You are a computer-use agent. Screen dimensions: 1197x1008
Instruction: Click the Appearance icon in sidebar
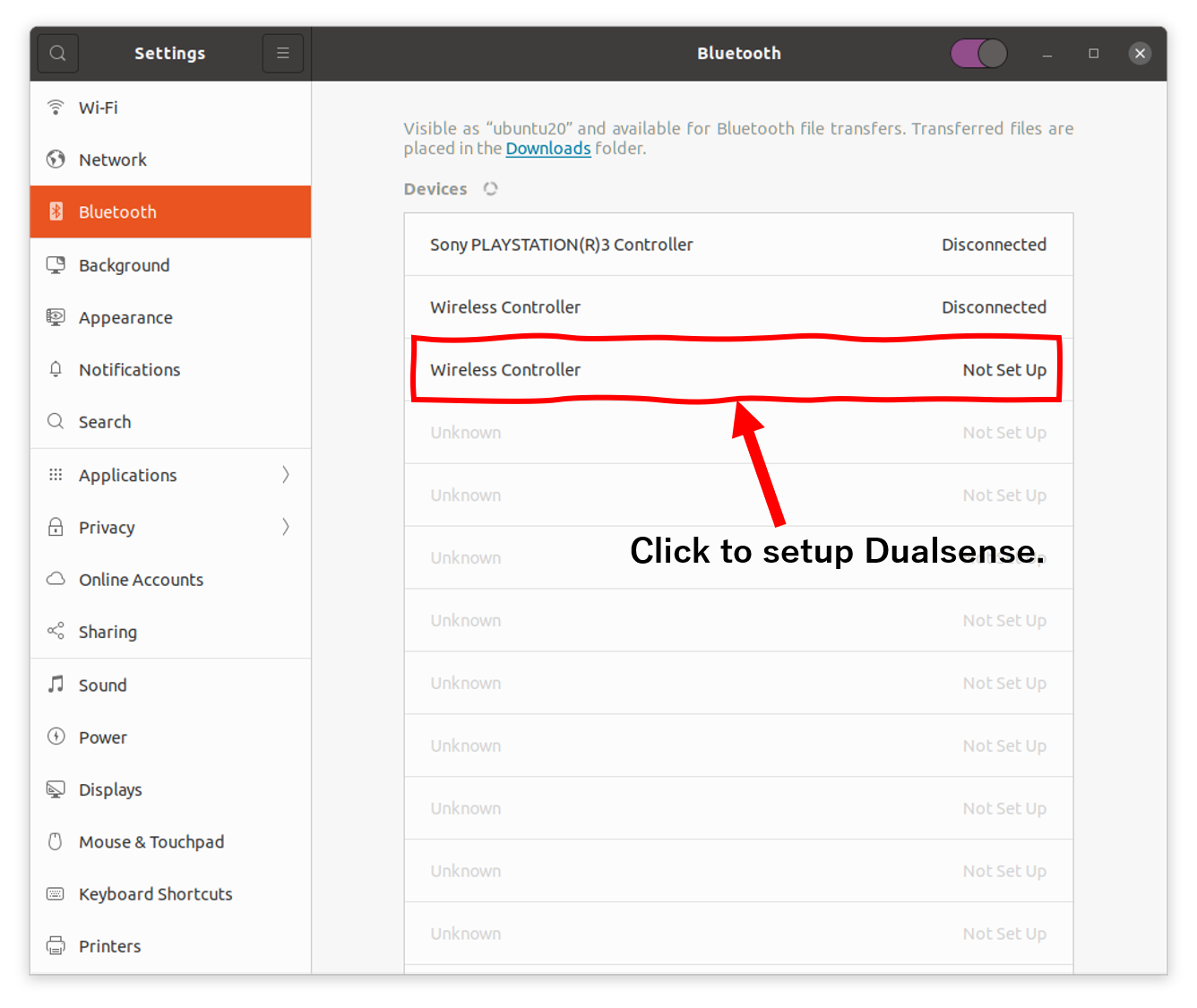click(x=56, y=317)
